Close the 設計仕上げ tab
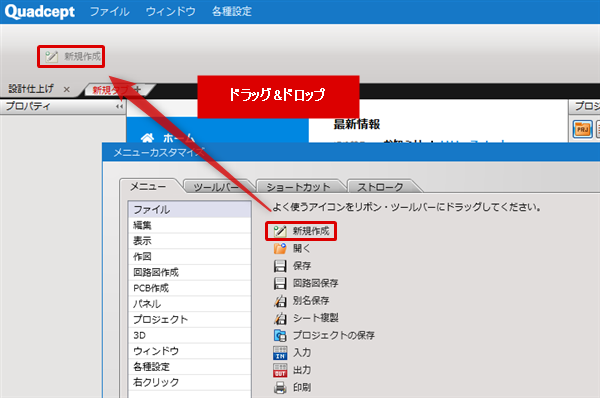This screenshot has height=398, width=600. (x=67, y=90)
